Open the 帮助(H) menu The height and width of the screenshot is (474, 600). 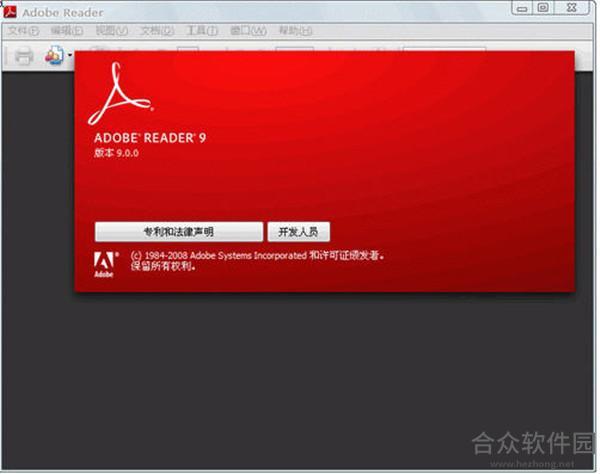pos(295,31)
